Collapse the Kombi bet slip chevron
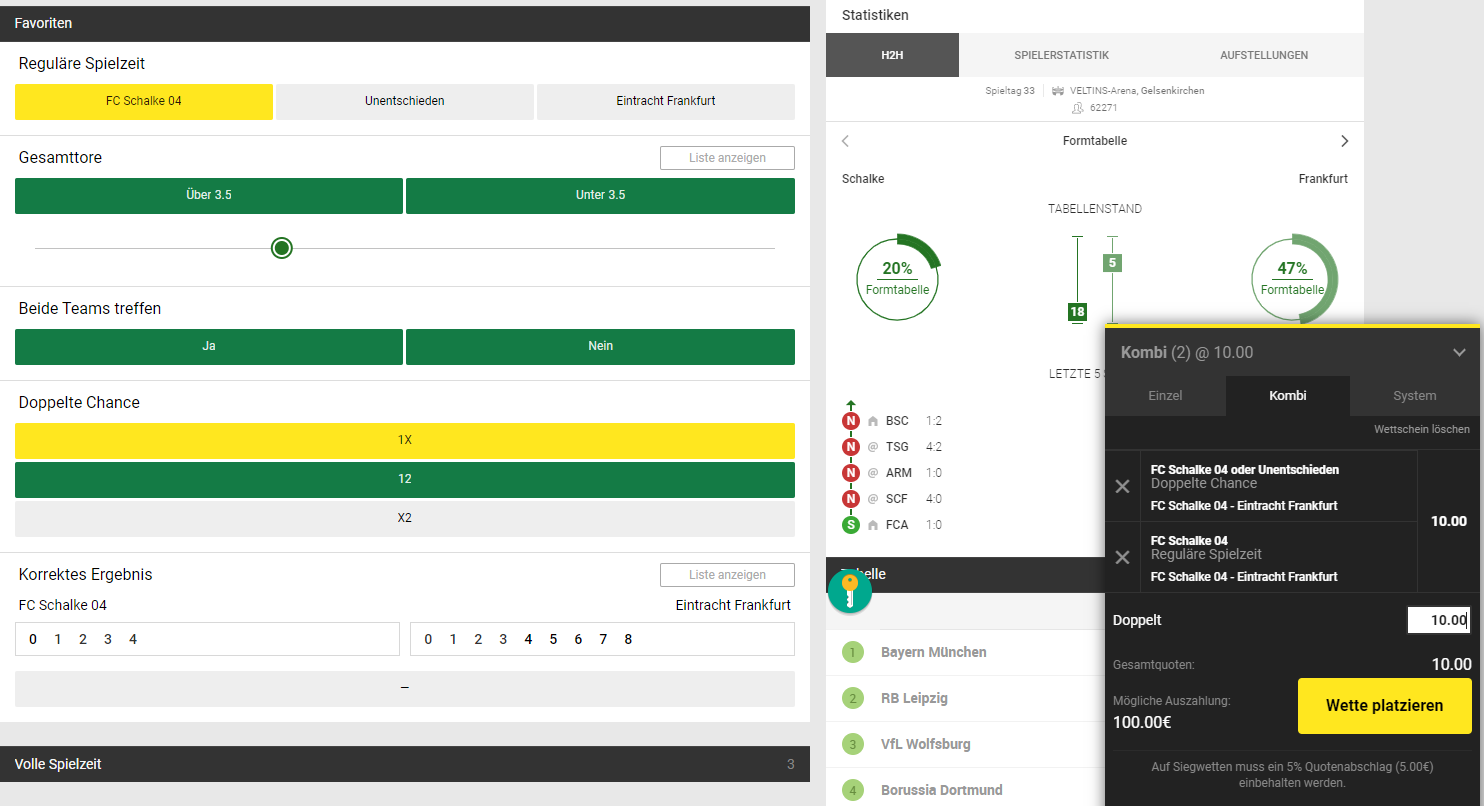Image resolution: width=1484 pixels, height=806 pixels. 1459,352
